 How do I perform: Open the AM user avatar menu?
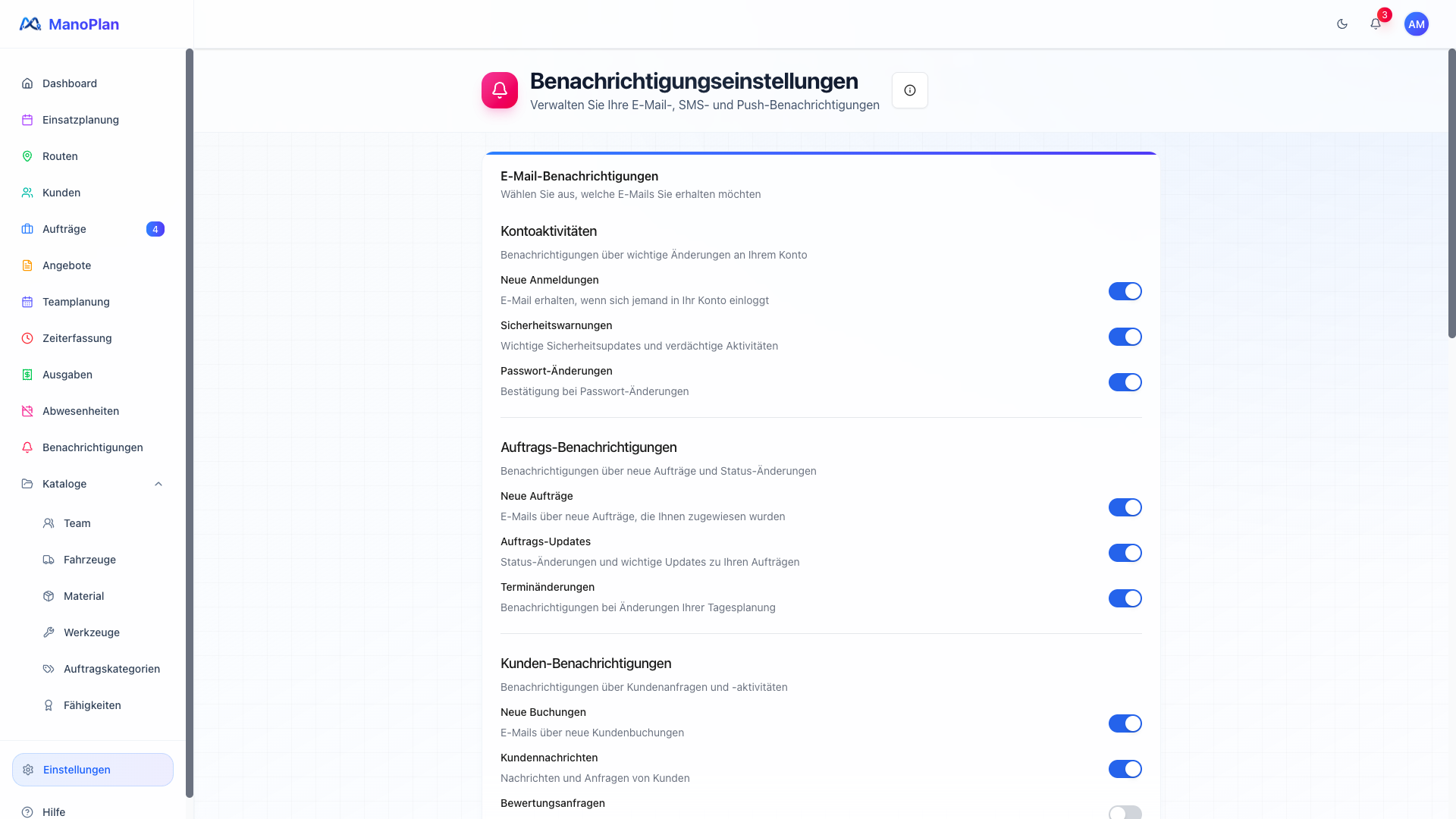[x=1416, y=24]
